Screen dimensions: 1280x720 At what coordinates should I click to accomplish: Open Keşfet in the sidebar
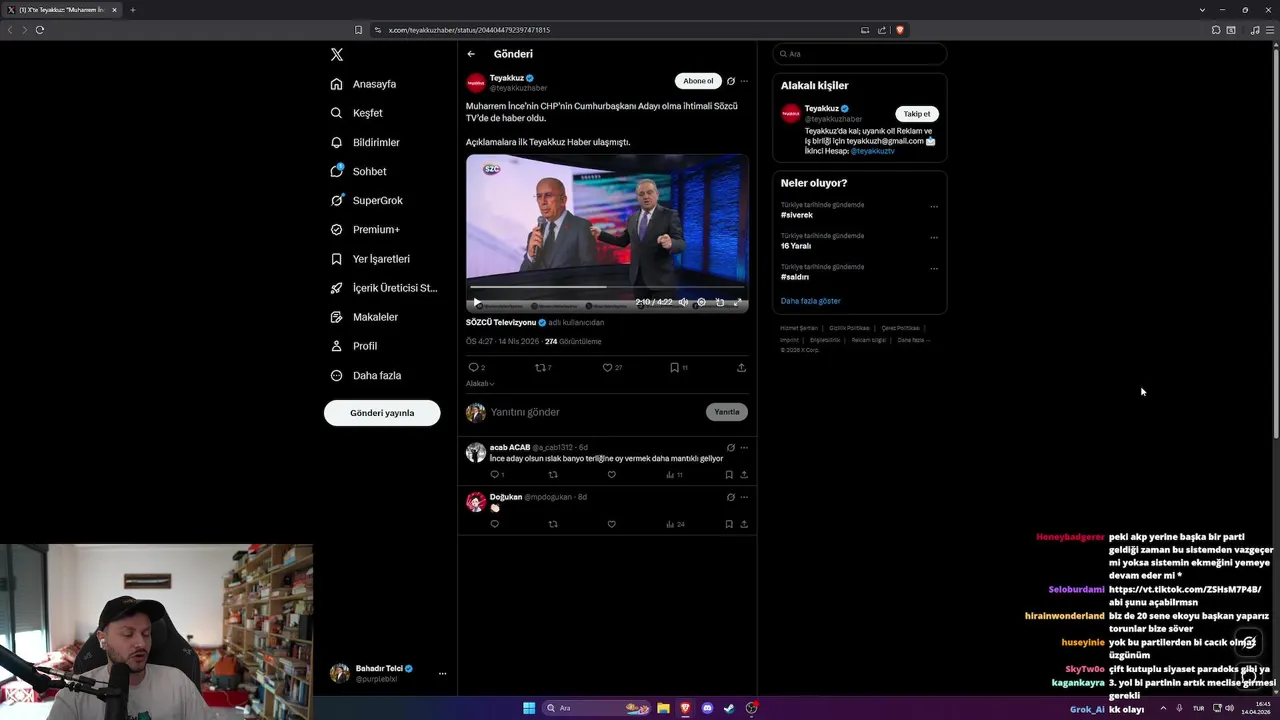tap(356, 113)
